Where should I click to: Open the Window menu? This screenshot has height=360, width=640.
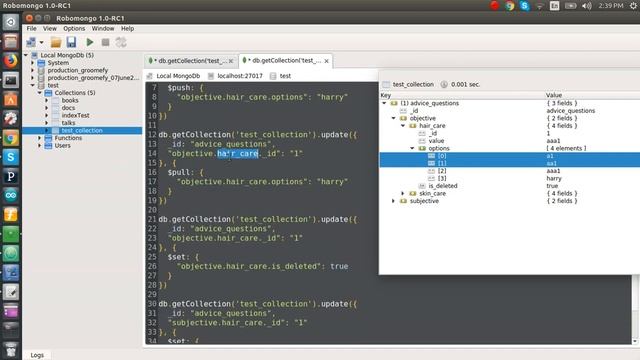103,29
